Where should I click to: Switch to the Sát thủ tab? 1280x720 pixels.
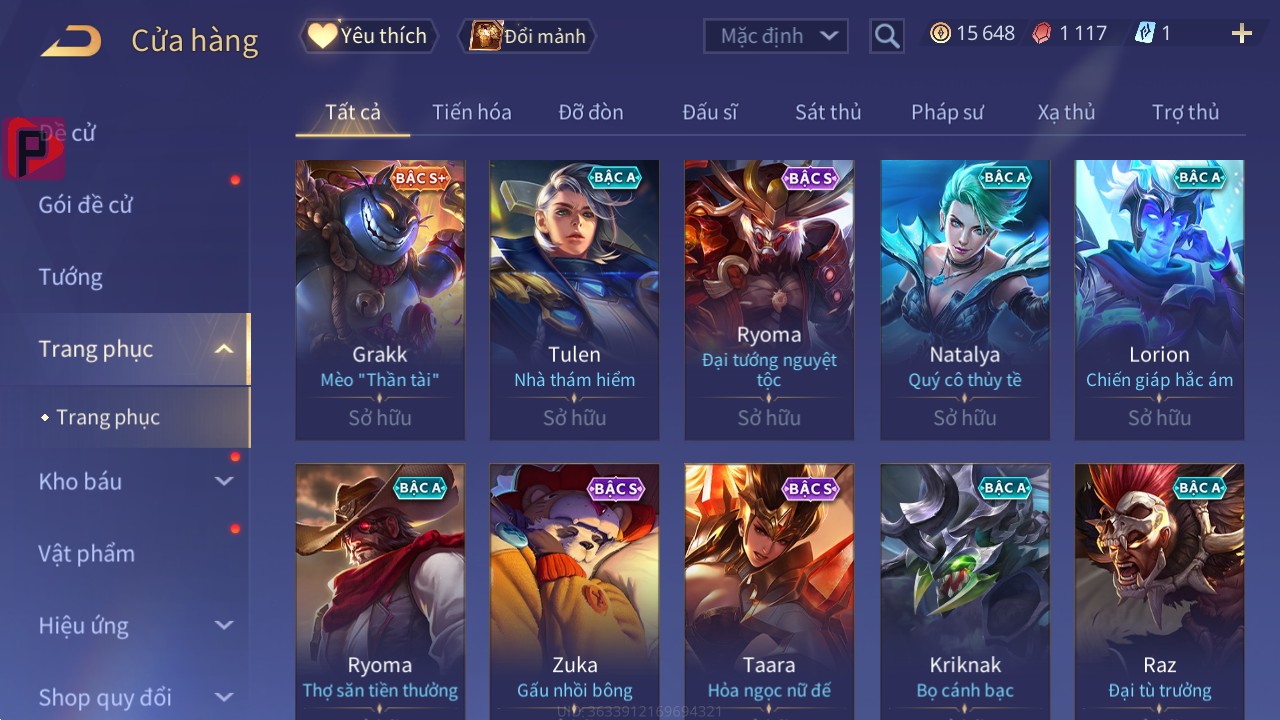coord(828,112)
